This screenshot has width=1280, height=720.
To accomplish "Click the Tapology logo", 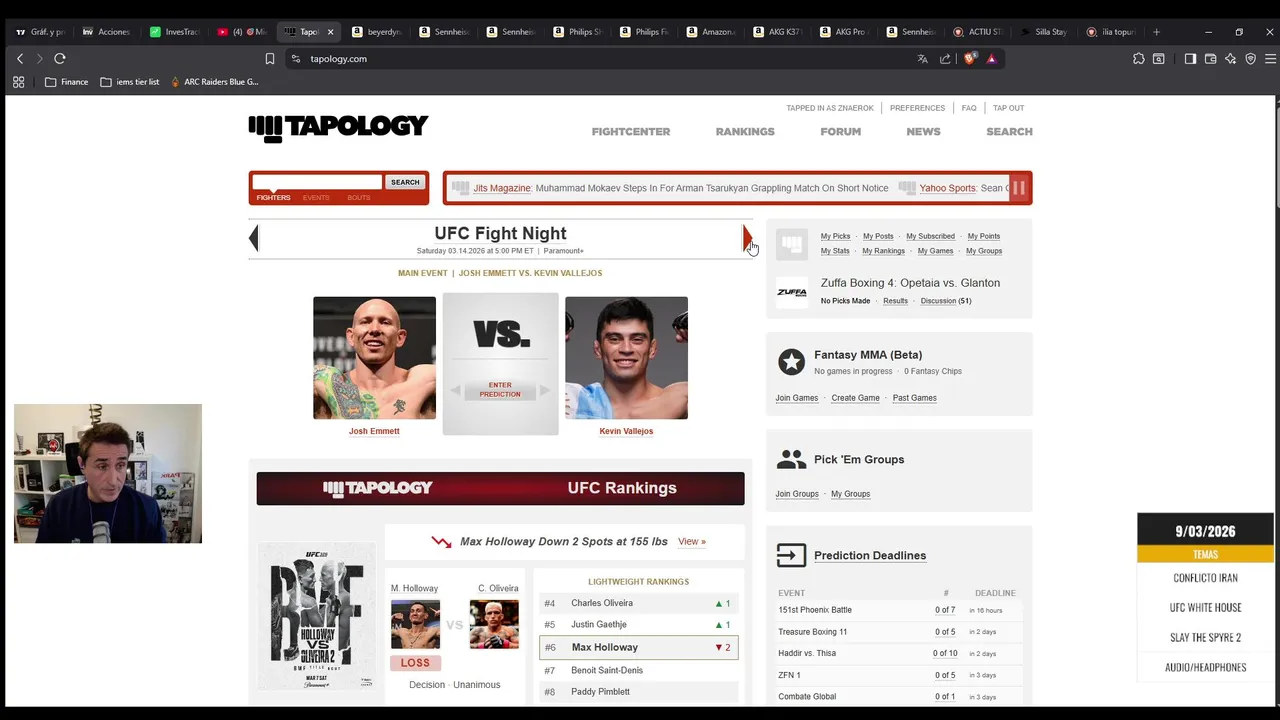I will pyautogui.click(x=338, y=127).
